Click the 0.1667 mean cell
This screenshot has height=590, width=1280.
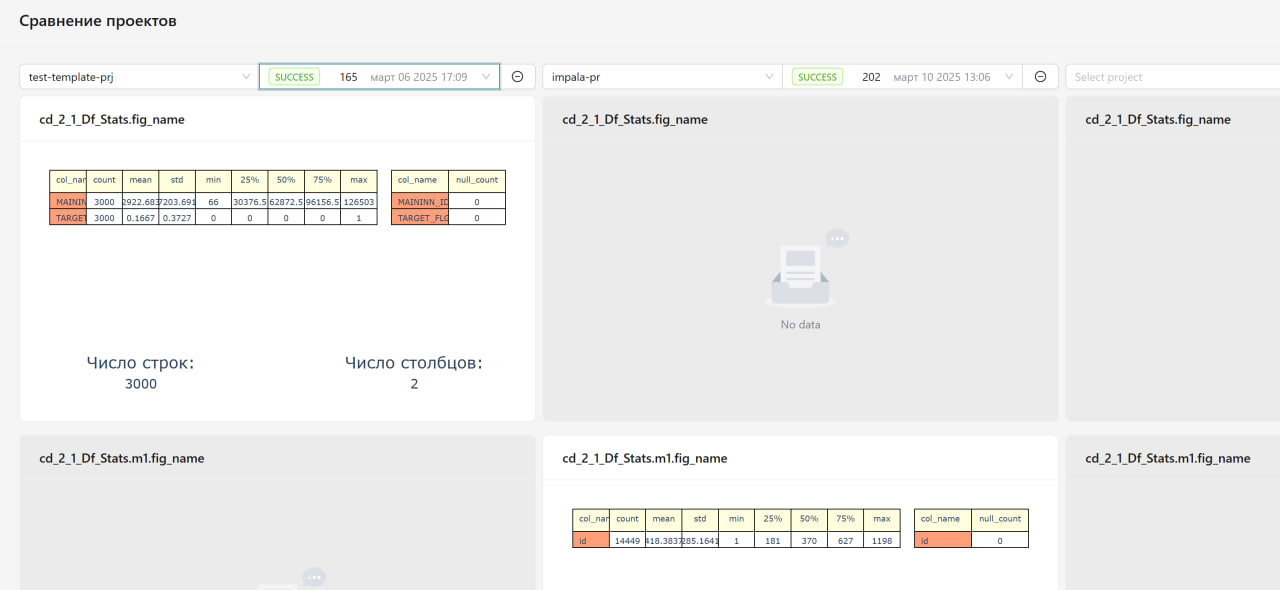point(141,217)
